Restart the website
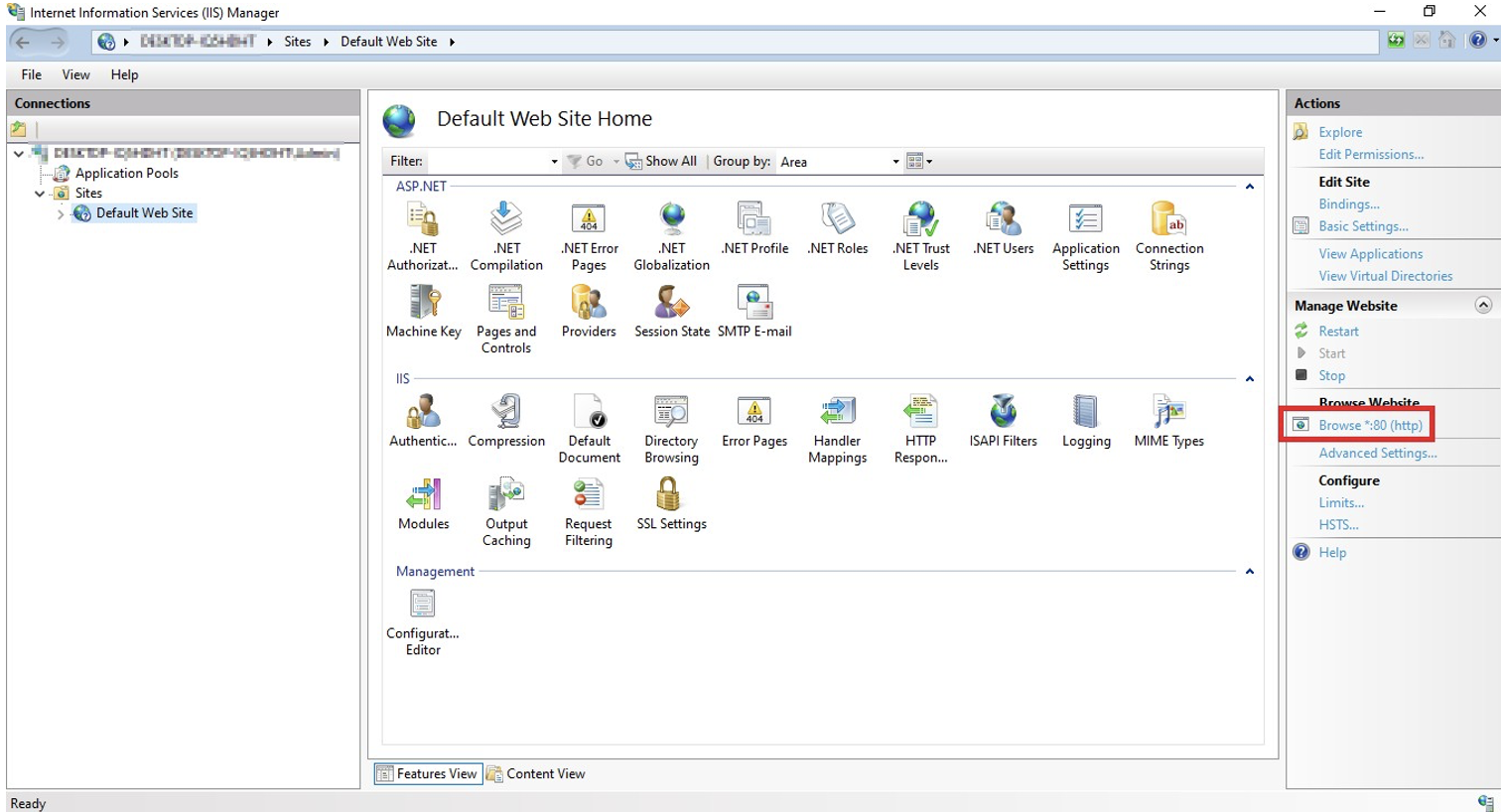This screenshot has width=1501, height=812. (x=1338, y=332)
